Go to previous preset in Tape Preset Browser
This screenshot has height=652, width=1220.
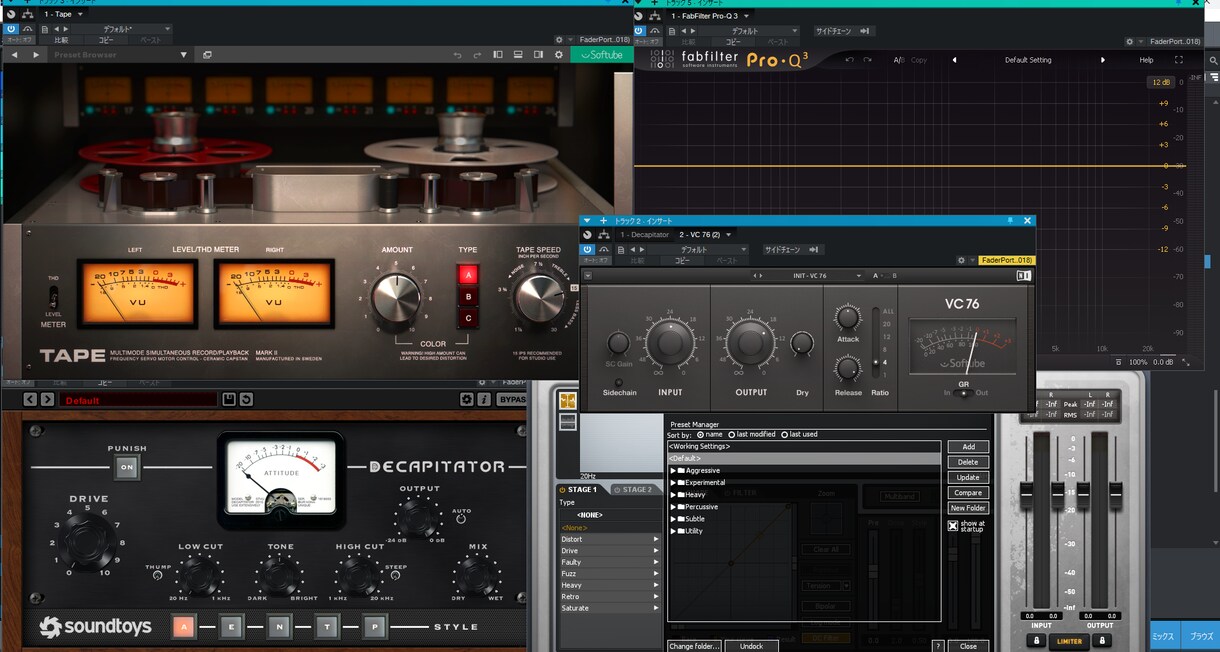(15, 55)
